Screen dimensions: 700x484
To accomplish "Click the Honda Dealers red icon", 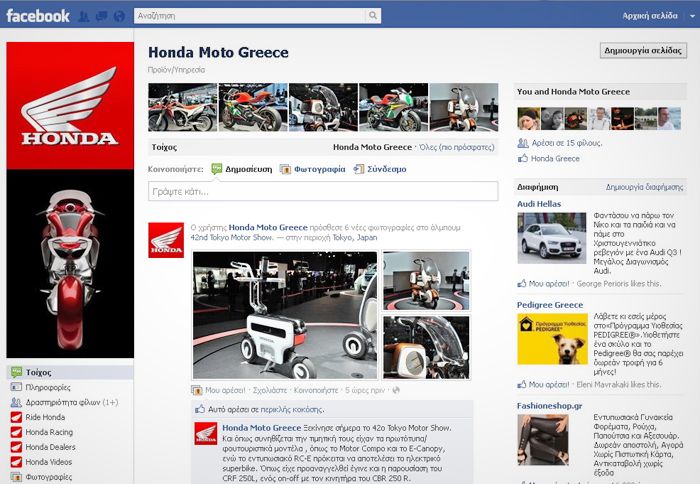I will (16, 447).
